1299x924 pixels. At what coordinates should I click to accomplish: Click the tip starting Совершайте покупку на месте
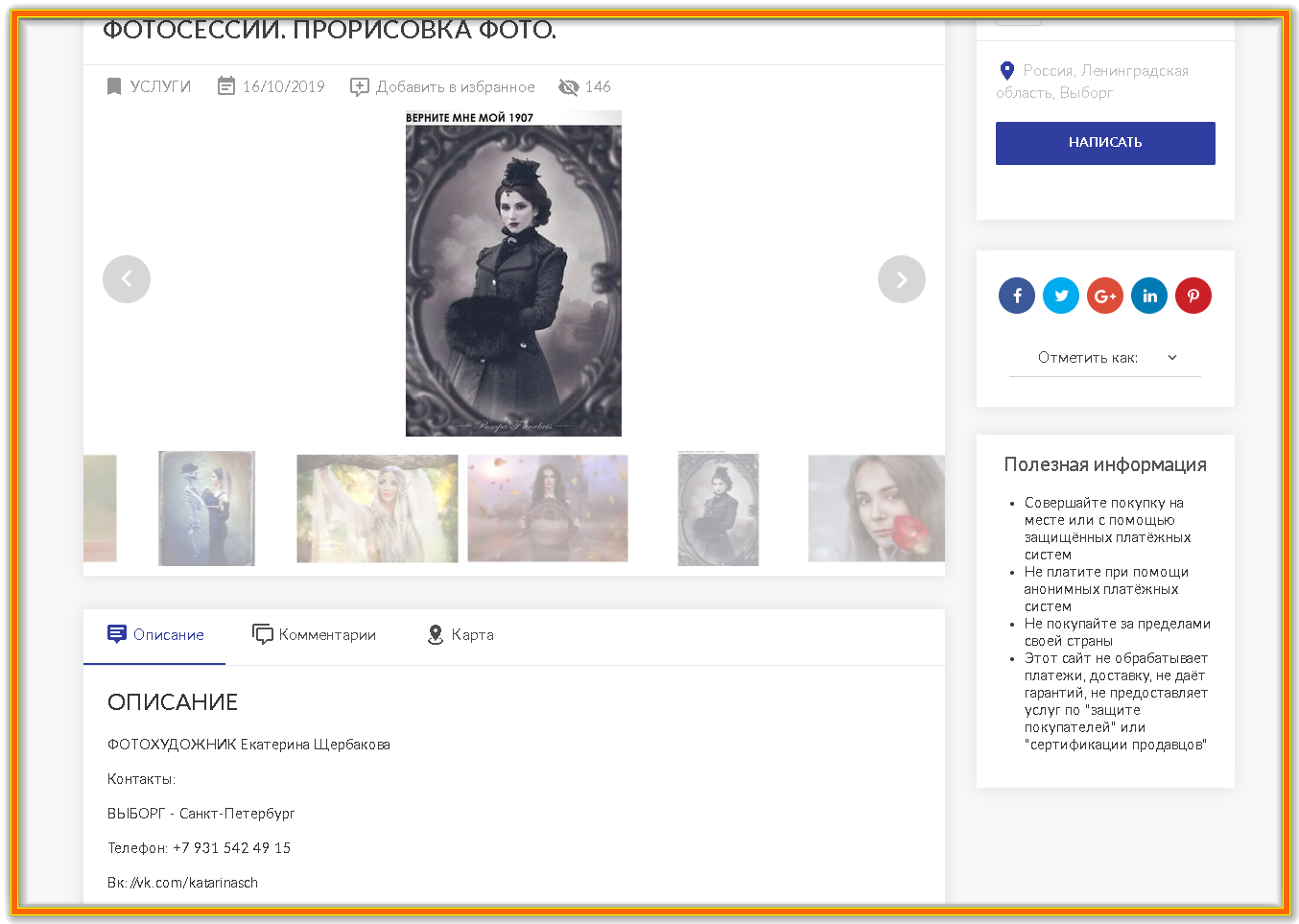click(1108, 529)
